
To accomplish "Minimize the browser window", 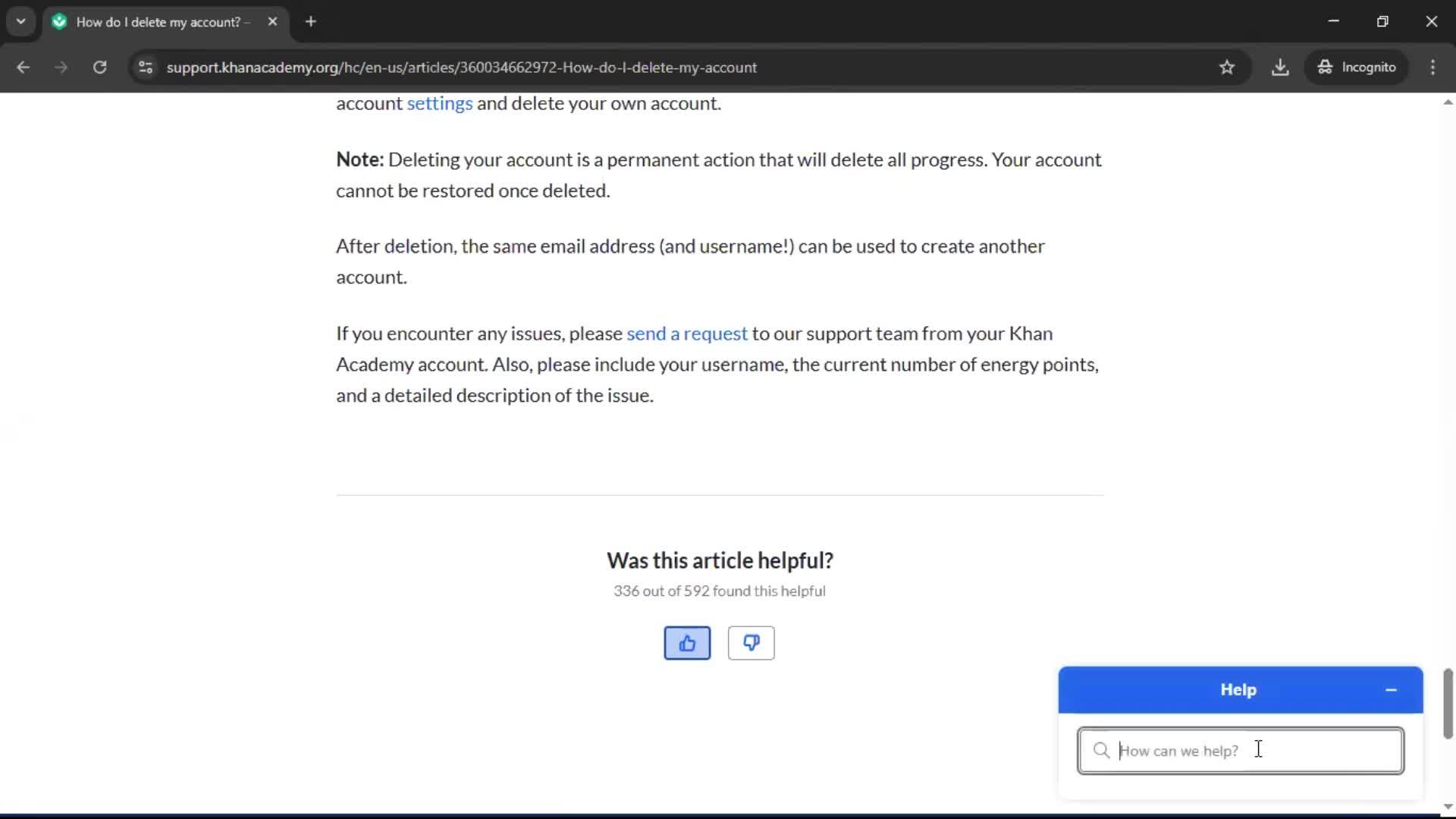I will coord(1334,22).
